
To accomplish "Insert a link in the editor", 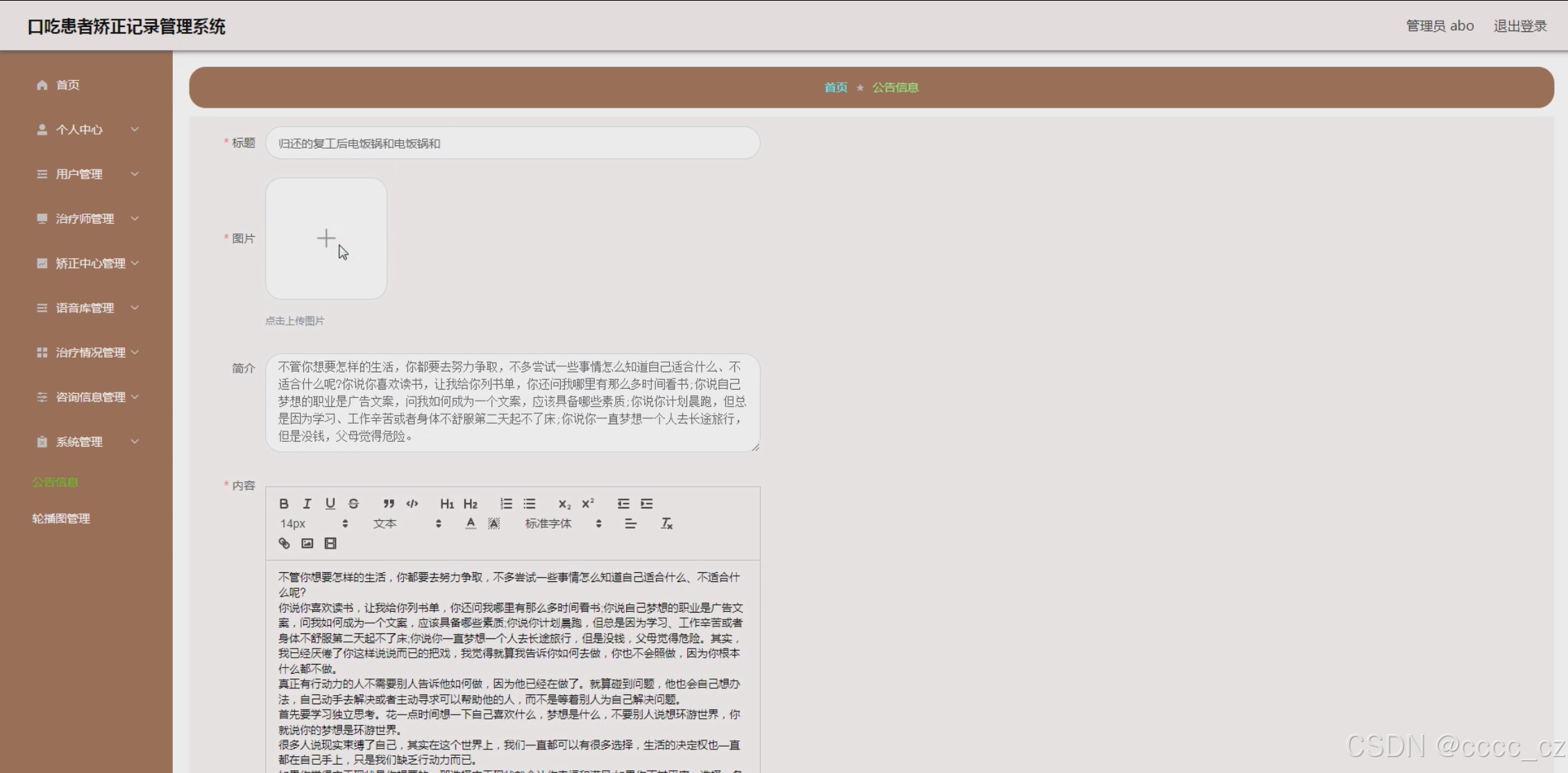I will pos(284,543).
